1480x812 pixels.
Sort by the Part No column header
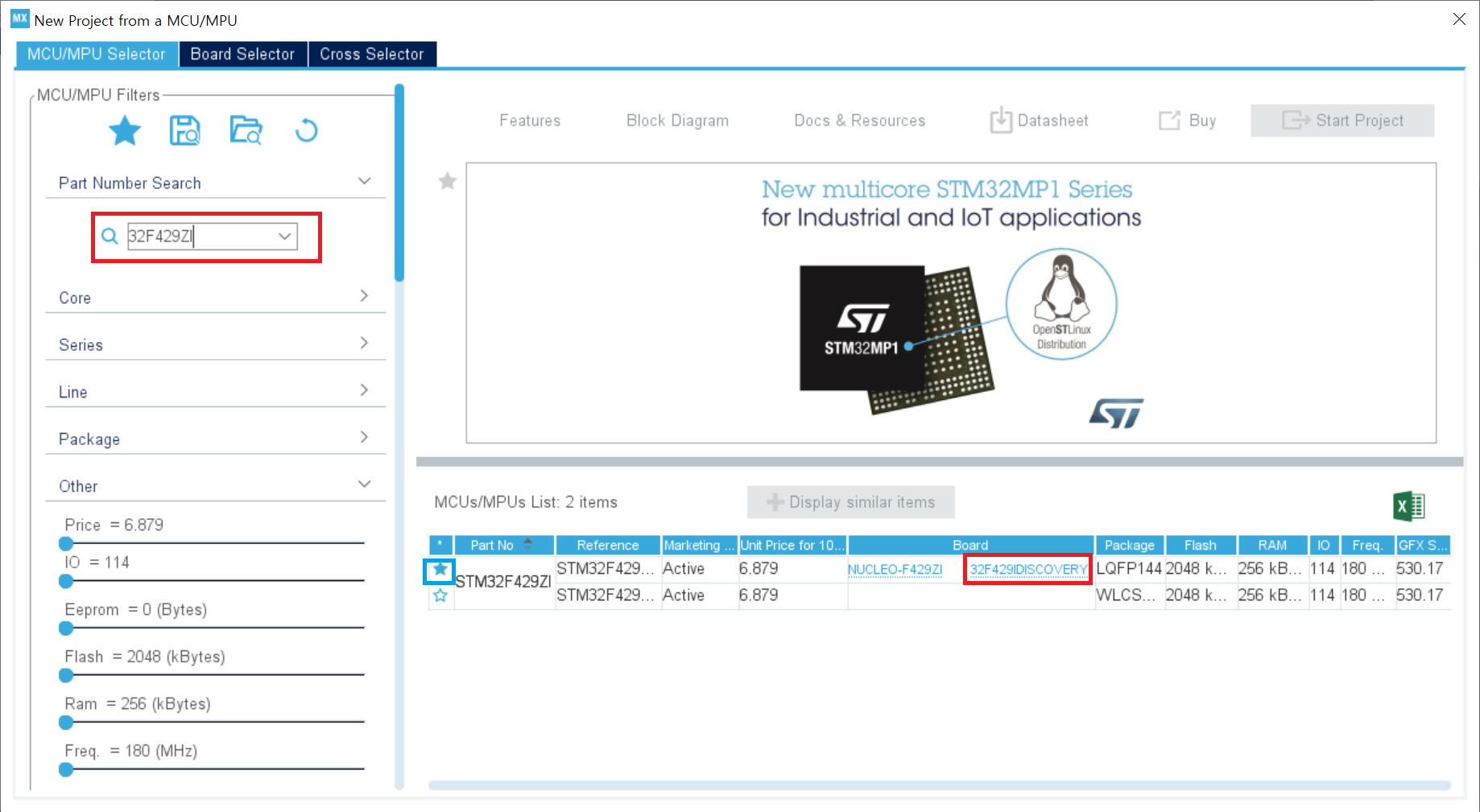[504, 545]
